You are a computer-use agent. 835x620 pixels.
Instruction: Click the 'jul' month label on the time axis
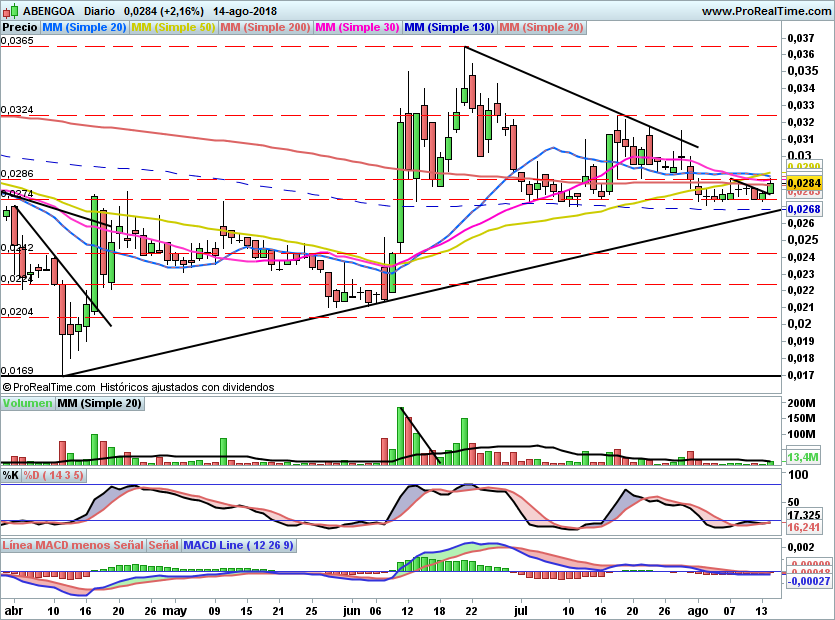pos(521,611)
